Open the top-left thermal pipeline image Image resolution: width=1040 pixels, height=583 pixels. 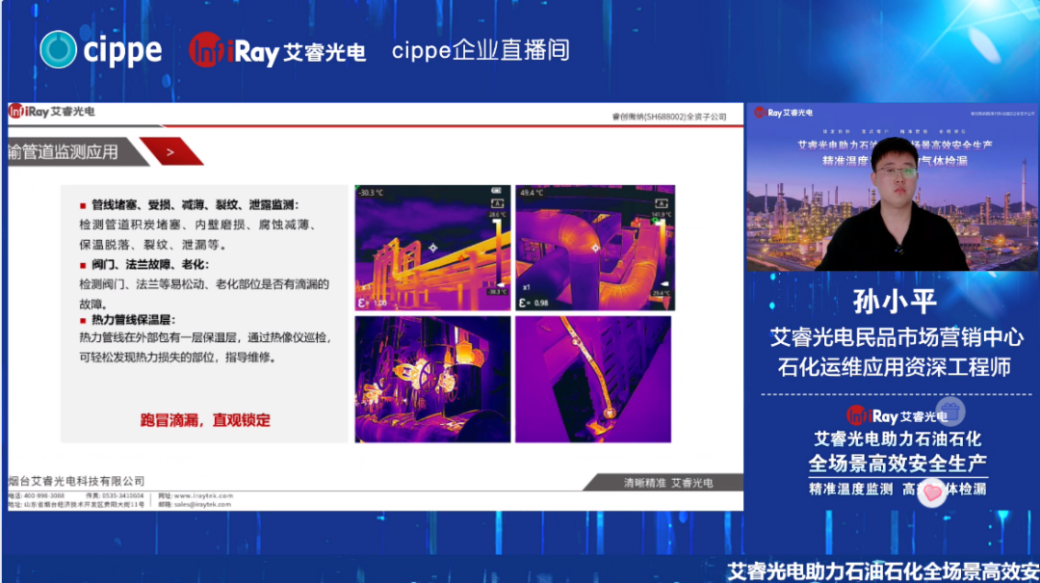pyautogui.click(x=432, y=247)
